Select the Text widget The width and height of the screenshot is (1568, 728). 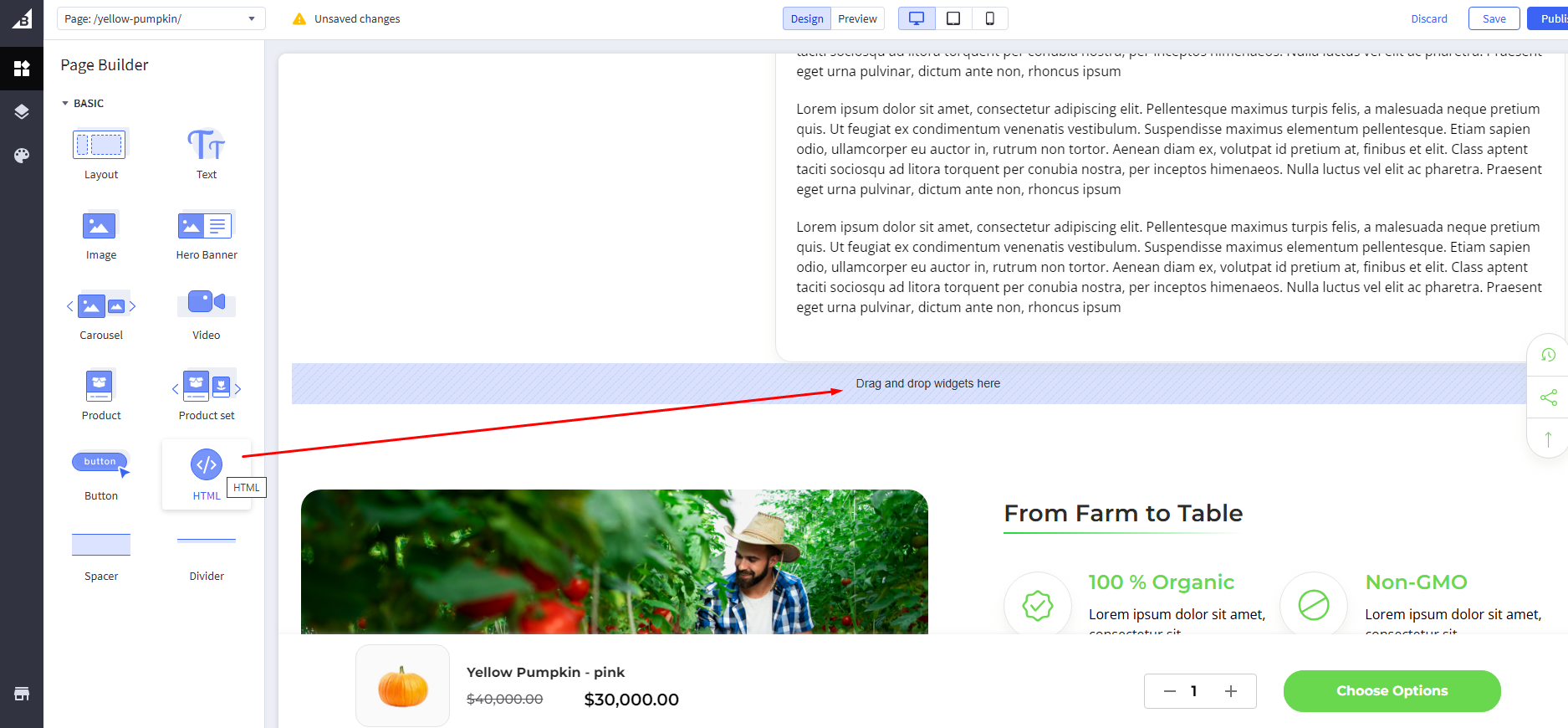207,155
